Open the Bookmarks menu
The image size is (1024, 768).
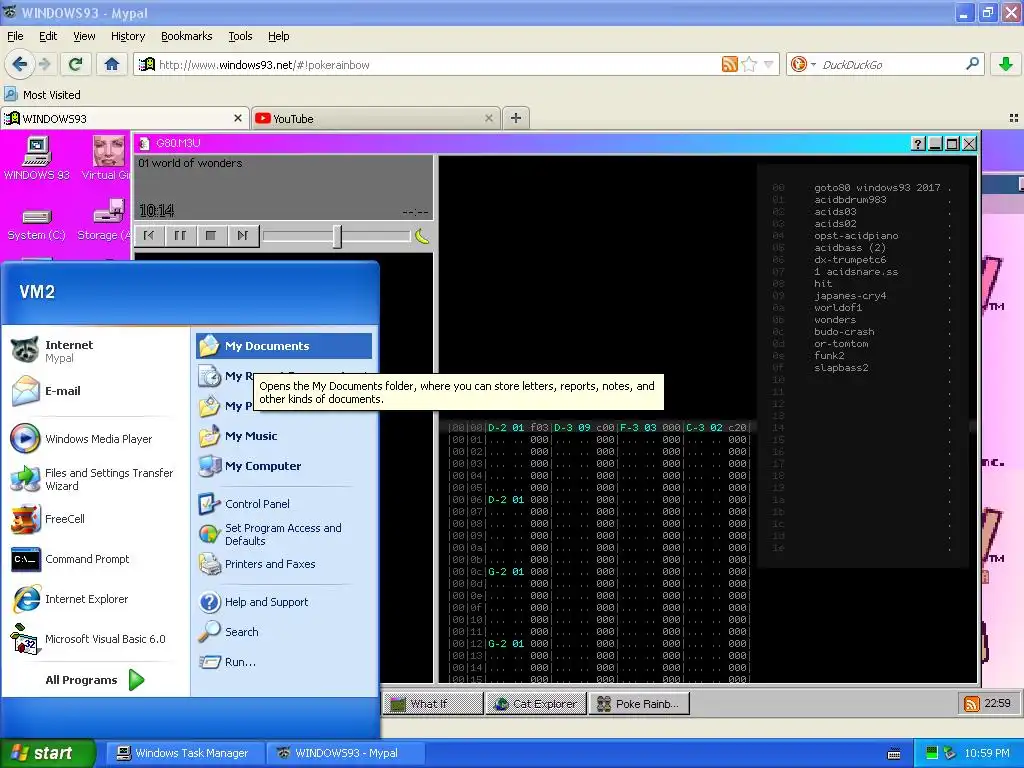click(187, 36)
